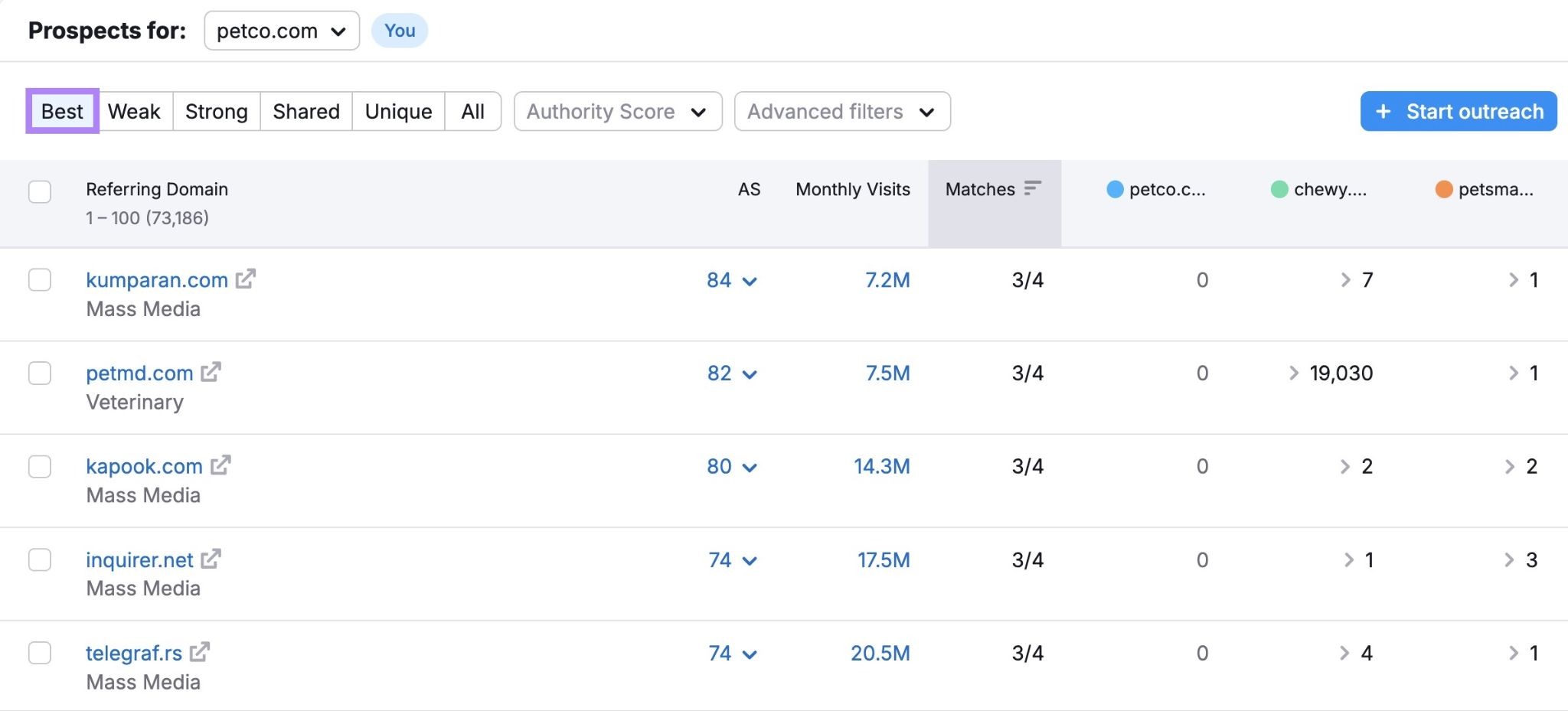This screenshot has width=1568, height=711.
Task: Select all prospects using the header checkbox
Action: [40, 192]
